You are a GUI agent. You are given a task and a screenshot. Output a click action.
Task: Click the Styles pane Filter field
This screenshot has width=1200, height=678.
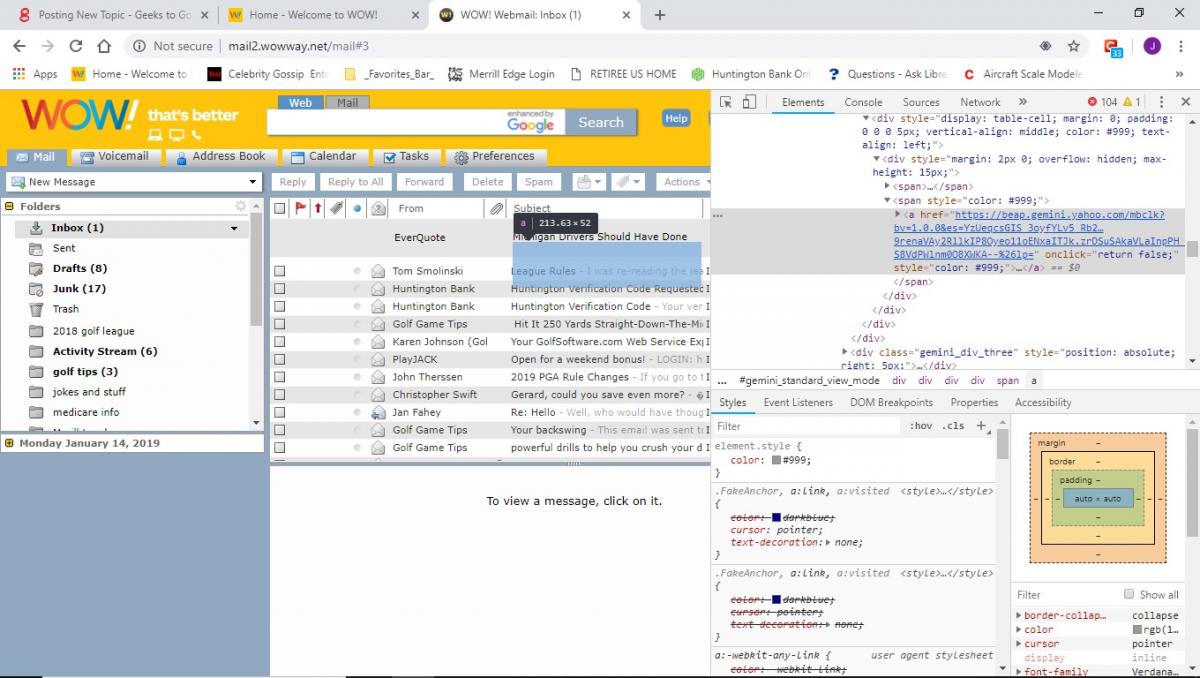click(x=805, y=426)
